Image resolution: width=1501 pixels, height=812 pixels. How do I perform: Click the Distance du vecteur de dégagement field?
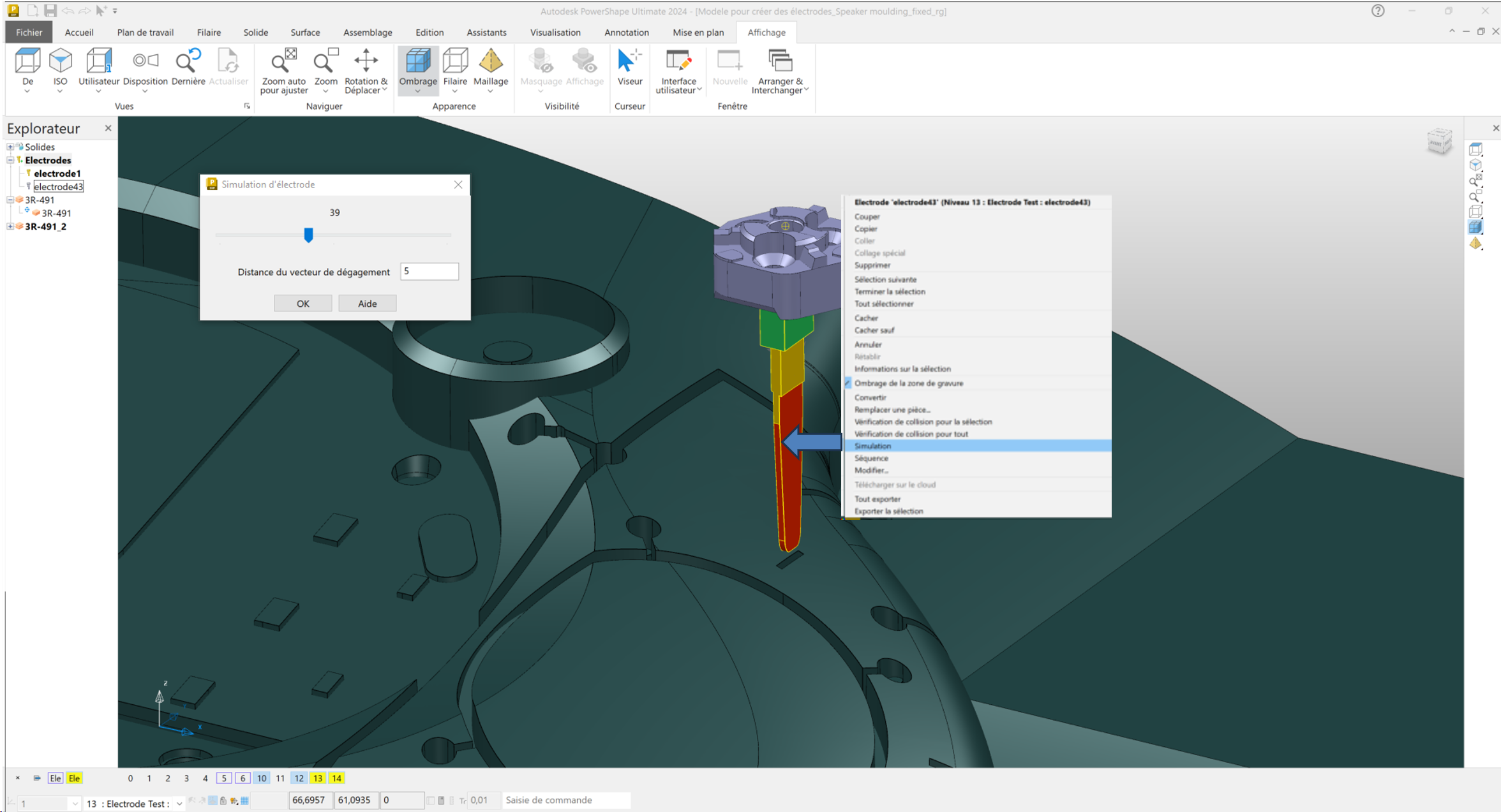pyautogui.click(x=429, y=272)
